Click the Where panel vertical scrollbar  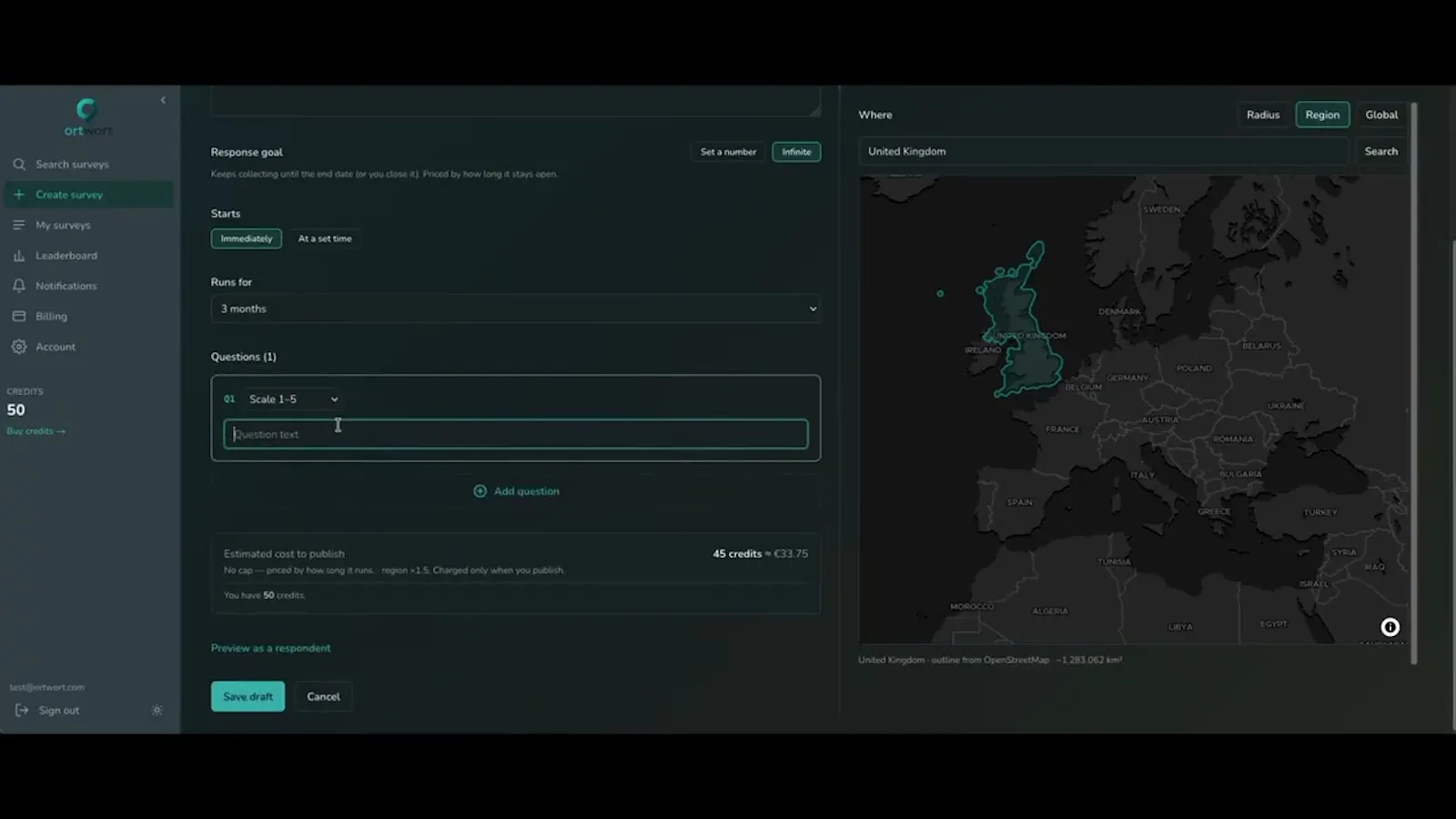[x=1414, y=382]
